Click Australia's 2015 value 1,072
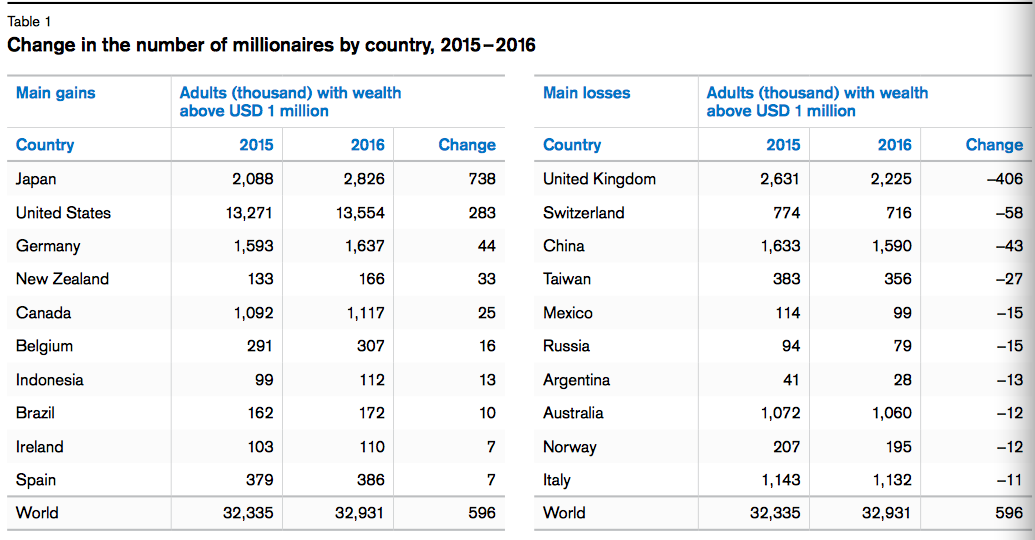Image resolution: width=1035 pixels, height=540 pixels. 779,413
